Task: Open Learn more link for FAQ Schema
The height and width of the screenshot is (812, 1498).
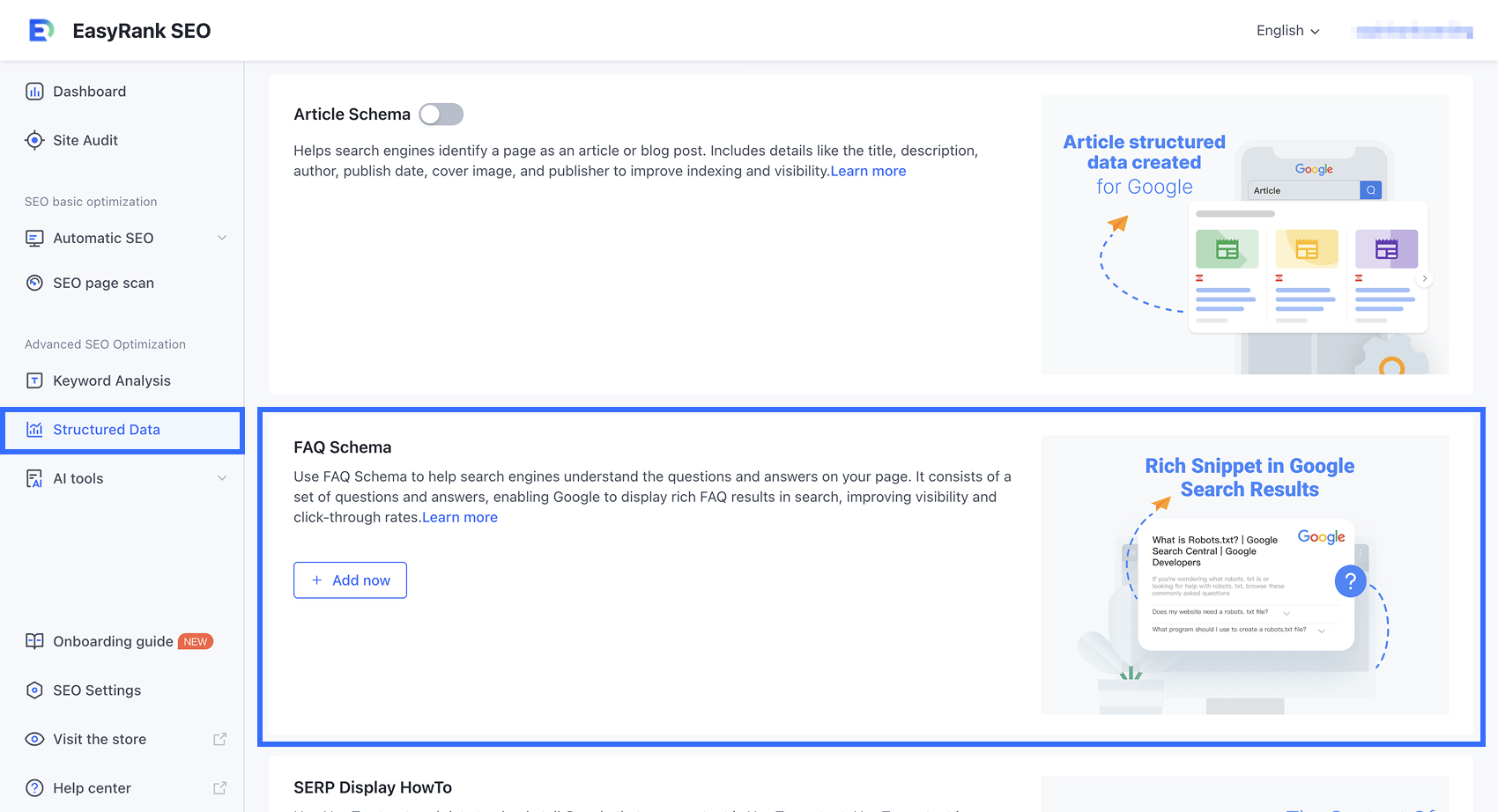Action: (x=460, y=517)
